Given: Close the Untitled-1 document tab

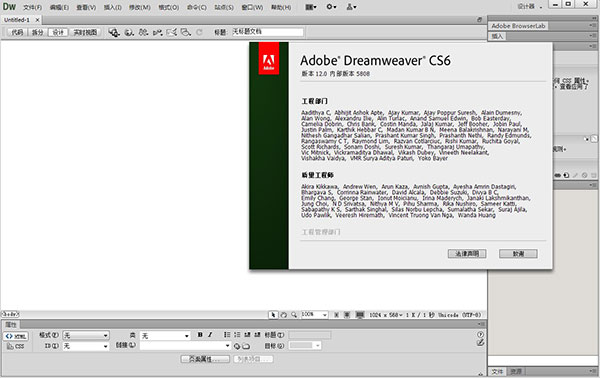Looking at the screenshot, I should (x=37, y=20).
